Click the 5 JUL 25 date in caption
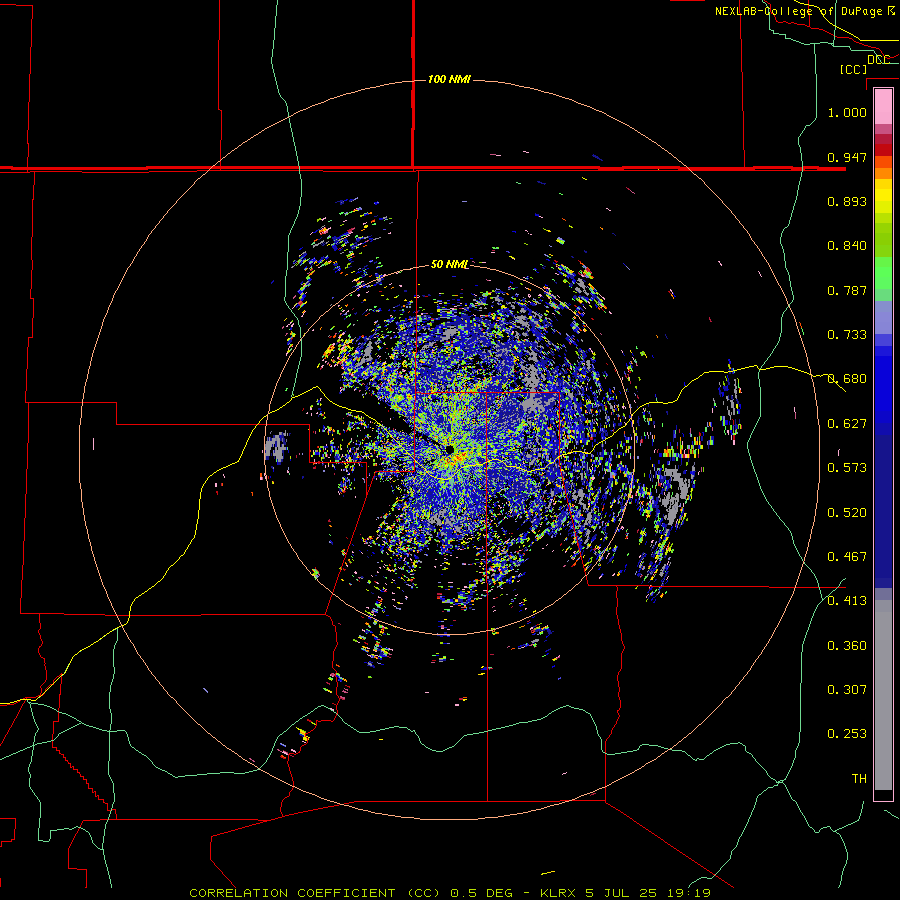This screenshot has height=900, width=900. click(x=623, y=893)
